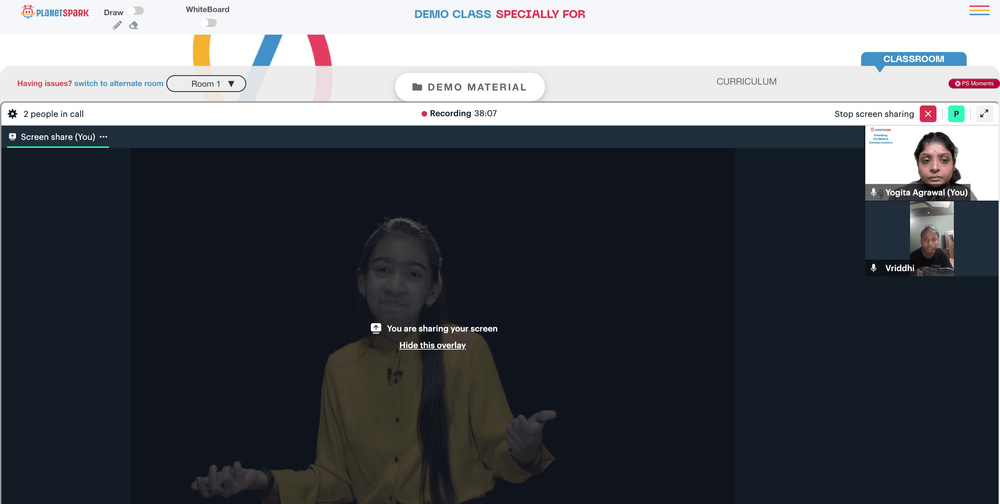Toggle the WhiteBoard switch

208,23
